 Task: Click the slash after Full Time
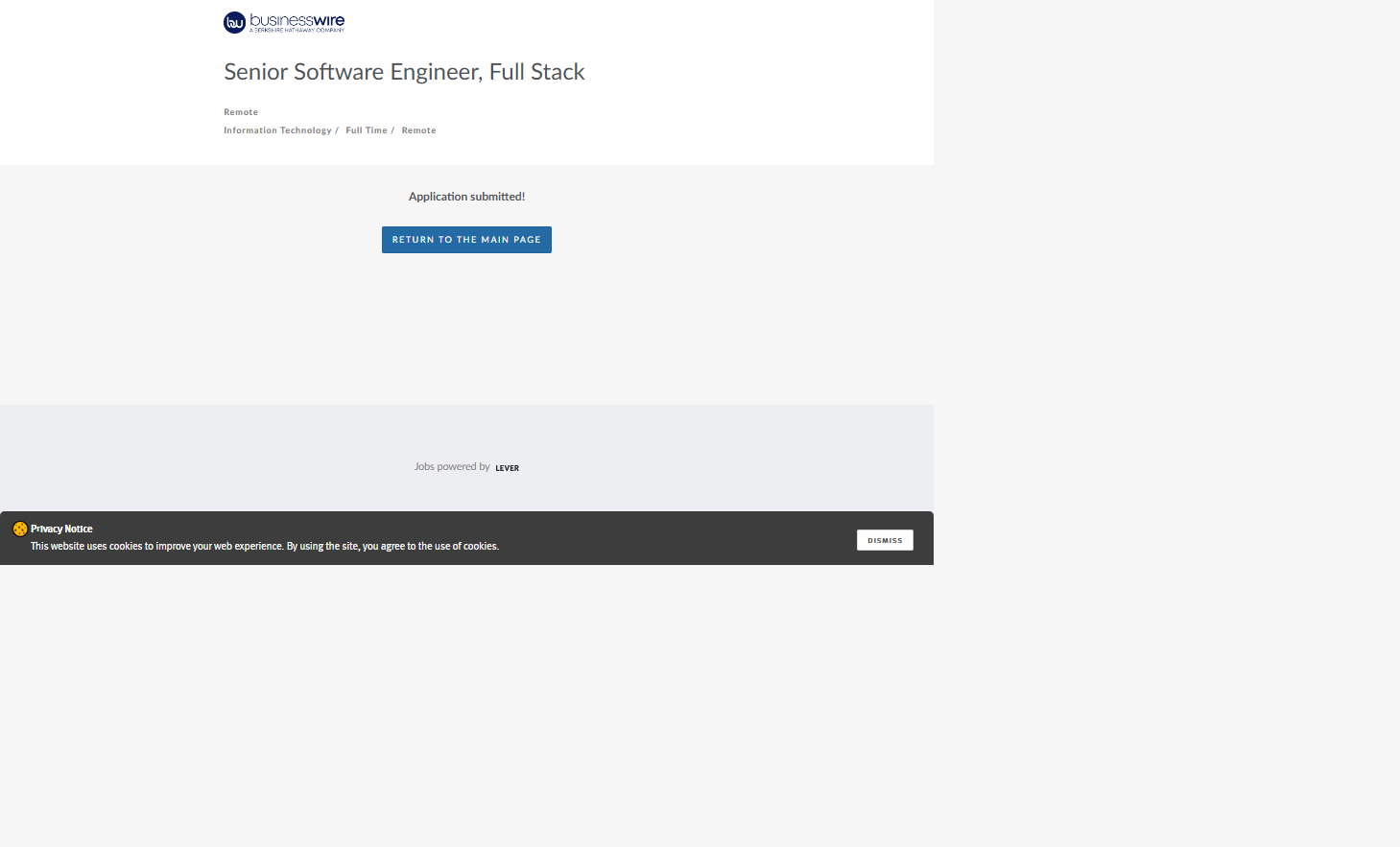pyautogui.click(x=392, y=130)
